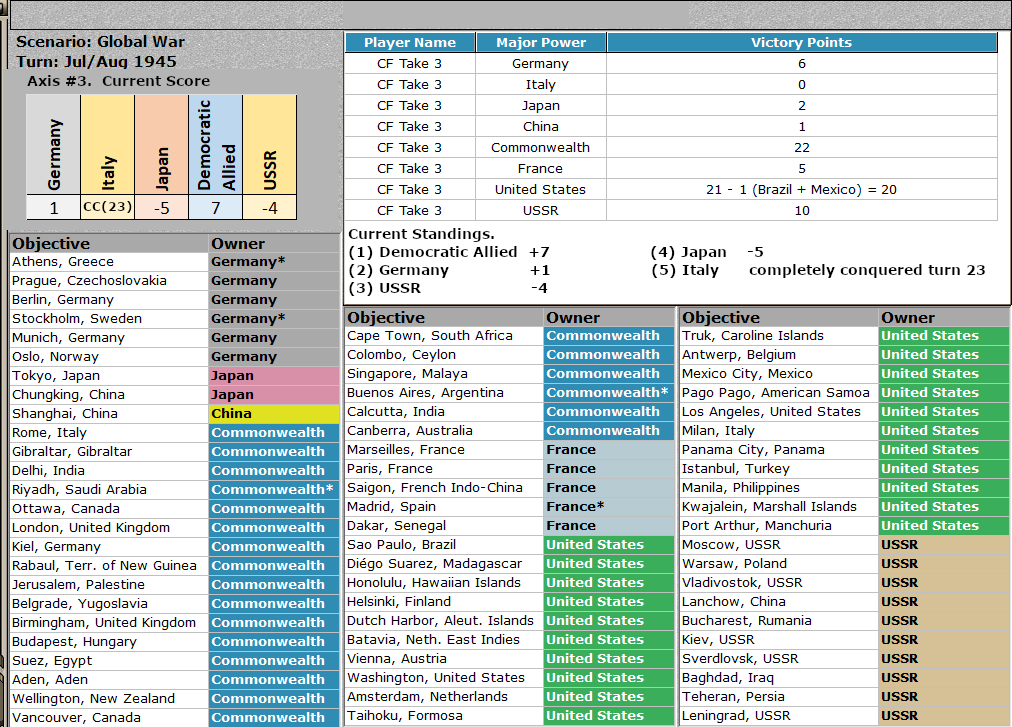Select Wellington, New Zealand objective
The image size is (1012, 727).
(109, 699)
